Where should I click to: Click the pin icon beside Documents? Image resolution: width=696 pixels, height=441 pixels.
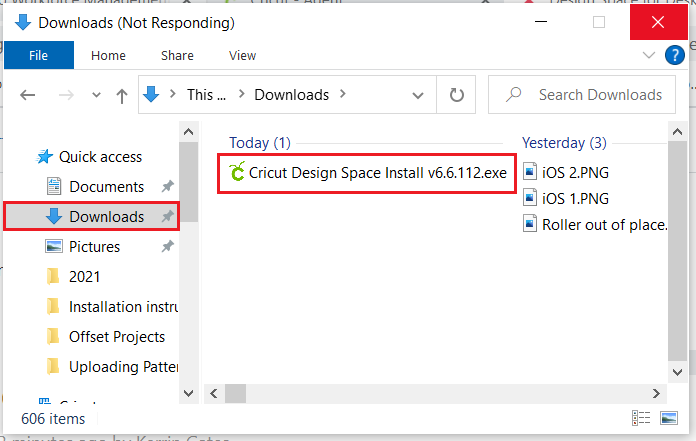167,186
